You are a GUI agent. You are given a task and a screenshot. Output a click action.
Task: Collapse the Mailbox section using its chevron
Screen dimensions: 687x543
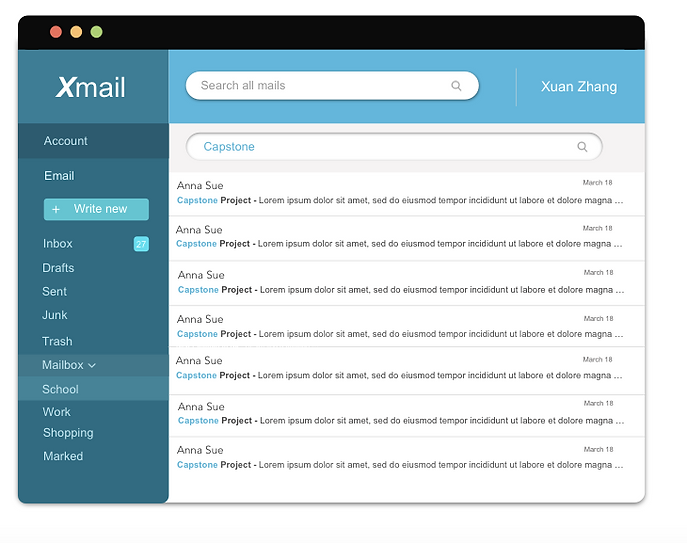click(x=92, y=366)
